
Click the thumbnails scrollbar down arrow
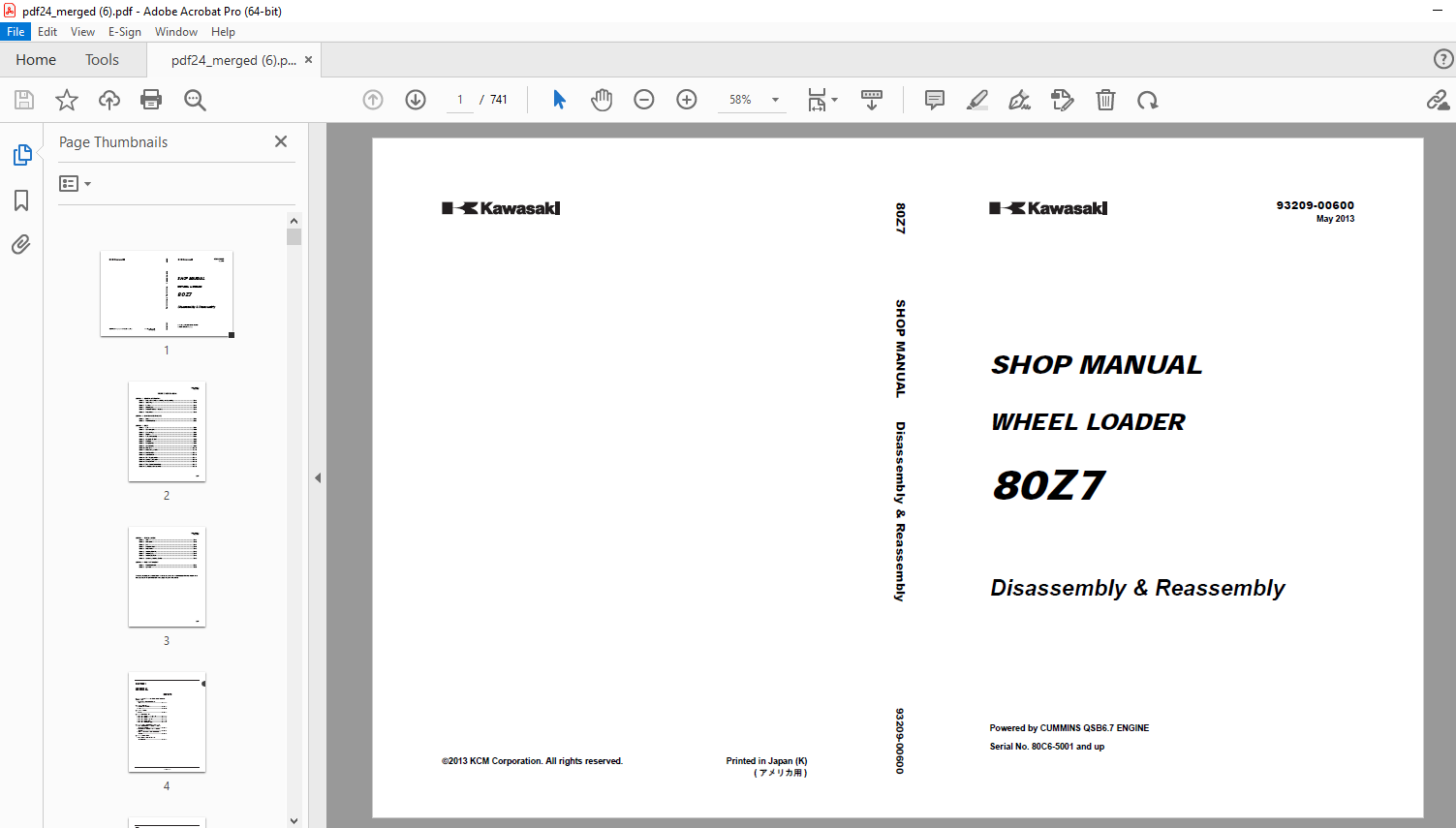pos(294,820)
